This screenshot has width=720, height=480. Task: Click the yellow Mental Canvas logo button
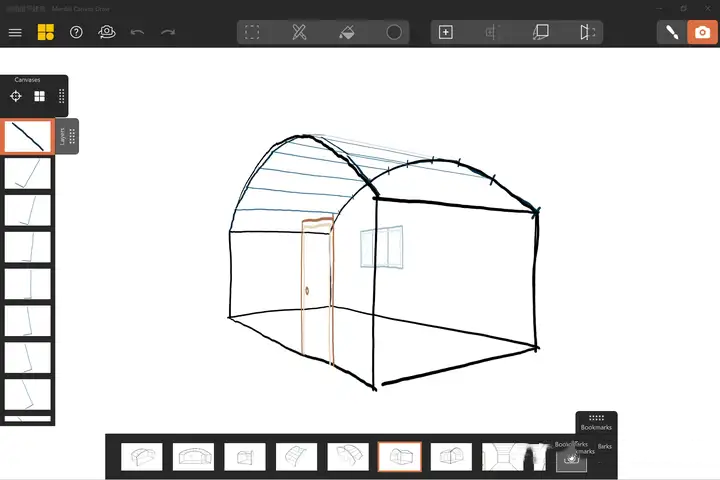(46, 32)
